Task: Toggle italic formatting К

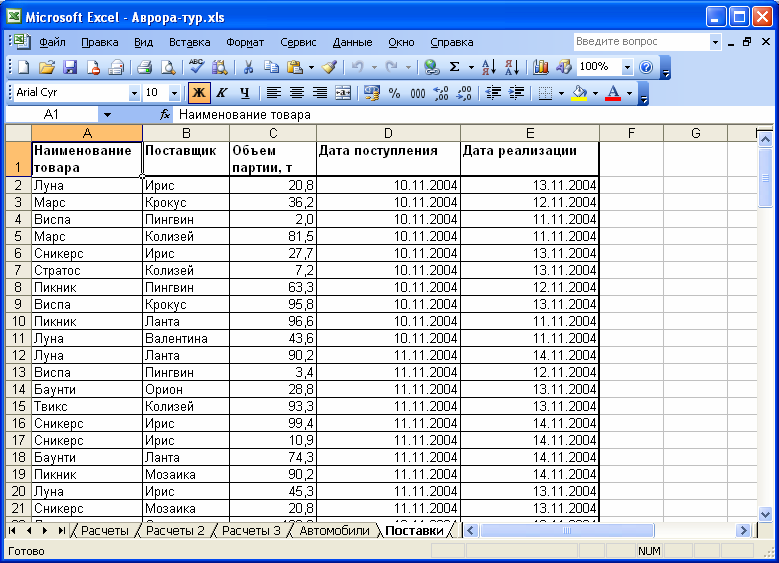Action: (222, 92)
